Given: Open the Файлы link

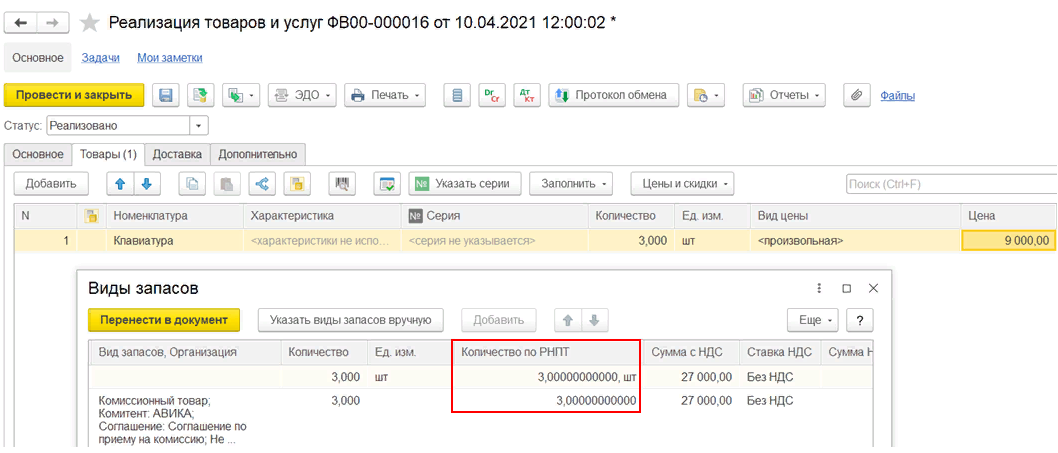Looking at the screenshot, I should (x=897, y=96).
